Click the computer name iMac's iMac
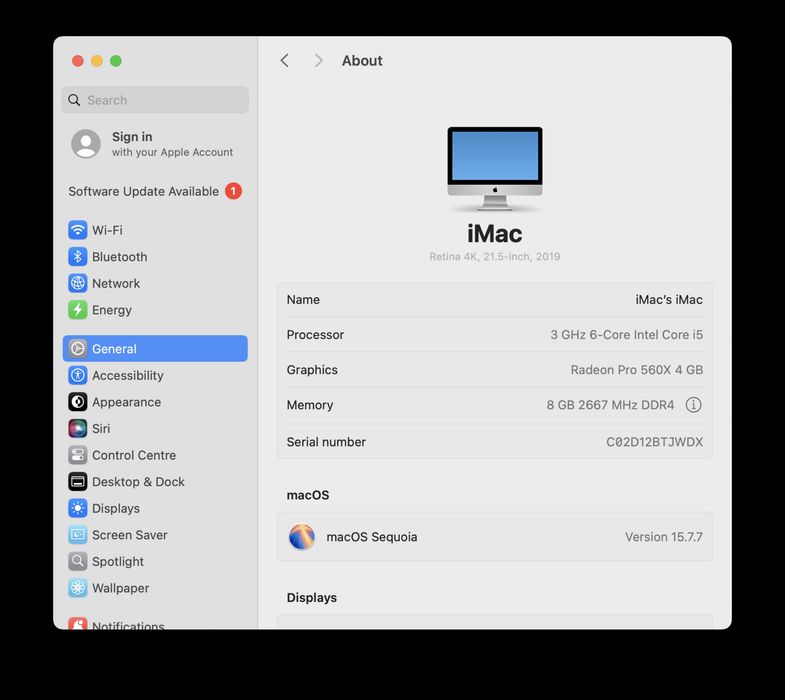Image resolution: width=785 pixels, height=700 pixels. (669, 299)
